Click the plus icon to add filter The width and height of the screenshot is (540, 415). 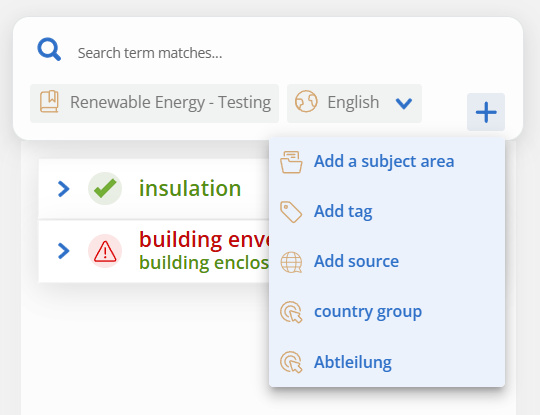click(486, 112)
